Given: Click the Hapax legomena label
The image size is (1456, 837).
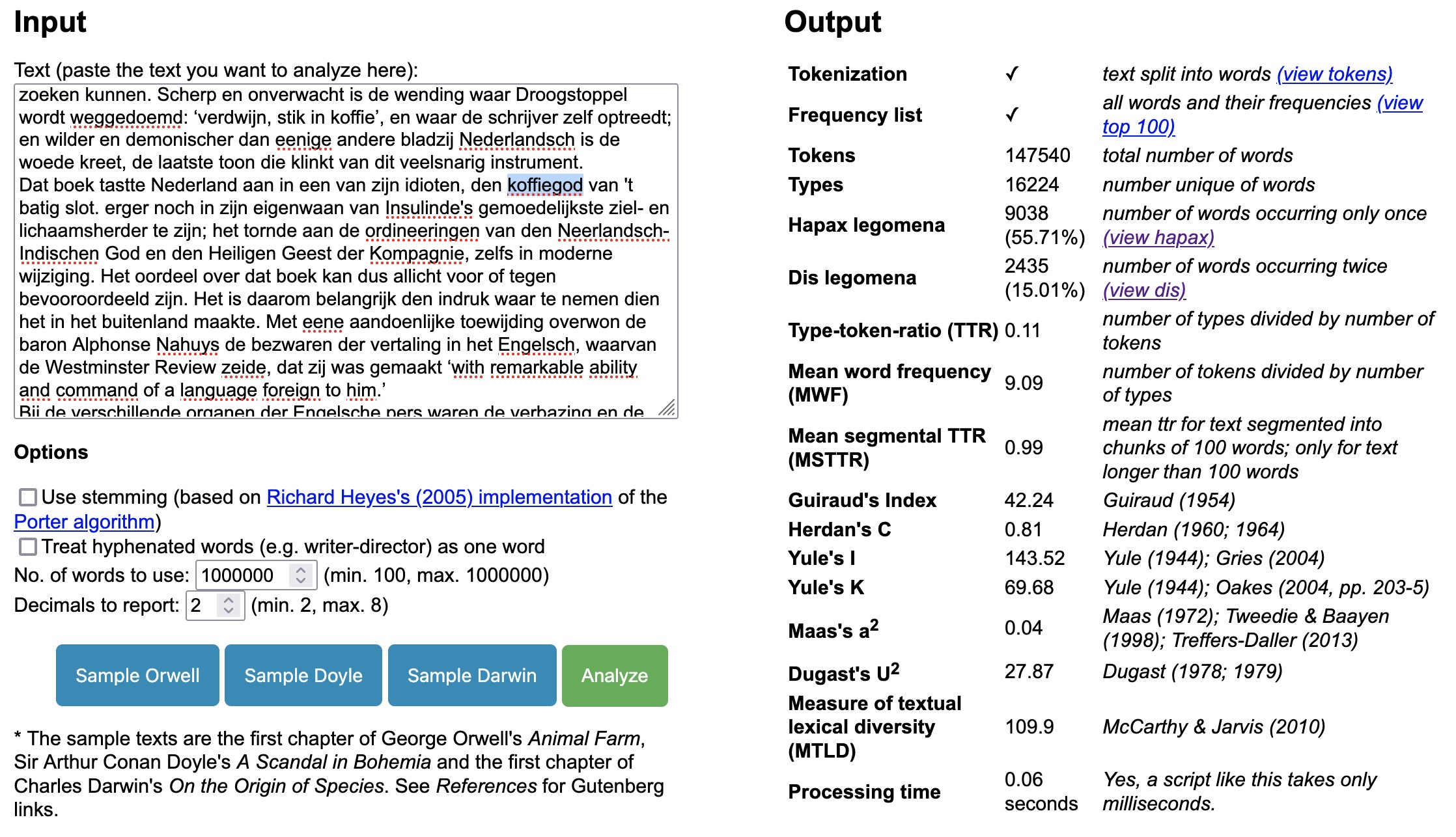Looking at the screenshot, I should click(x=866, y=225).
